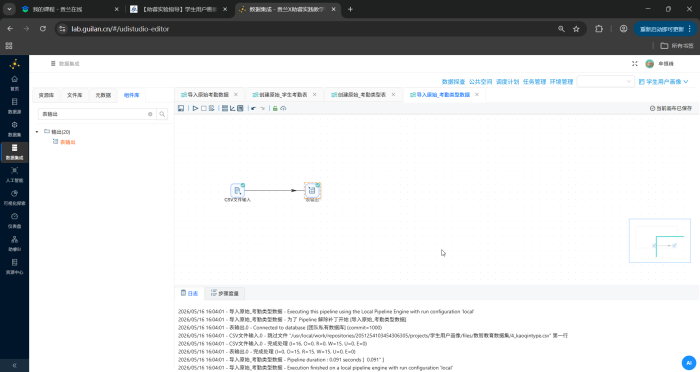Screen dimensions: 700x372
Task: Open 数据集 in the left sidebar
Action: coord(14,129)
